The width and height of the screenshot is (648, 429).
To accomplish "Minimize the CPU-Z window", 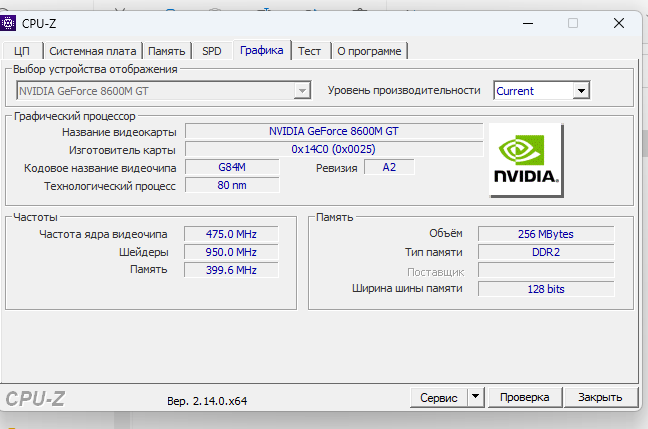I will pyautogui.click(x=528, y=24).
